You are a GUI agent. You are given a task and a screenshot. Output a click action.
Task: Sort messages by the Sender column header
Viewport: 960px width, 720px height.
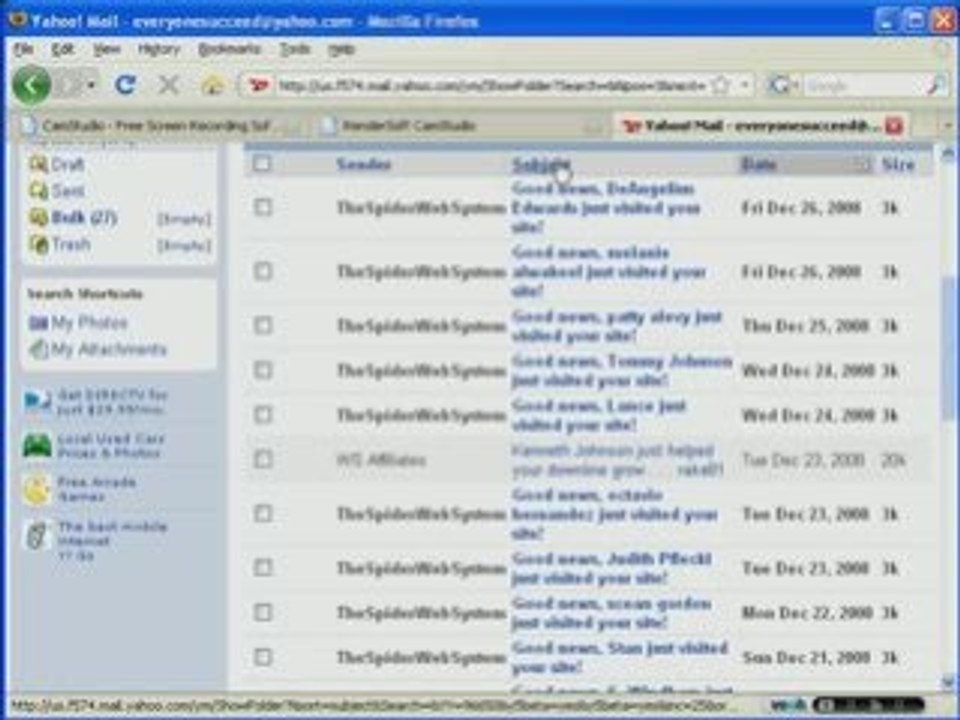pos(364,164)
